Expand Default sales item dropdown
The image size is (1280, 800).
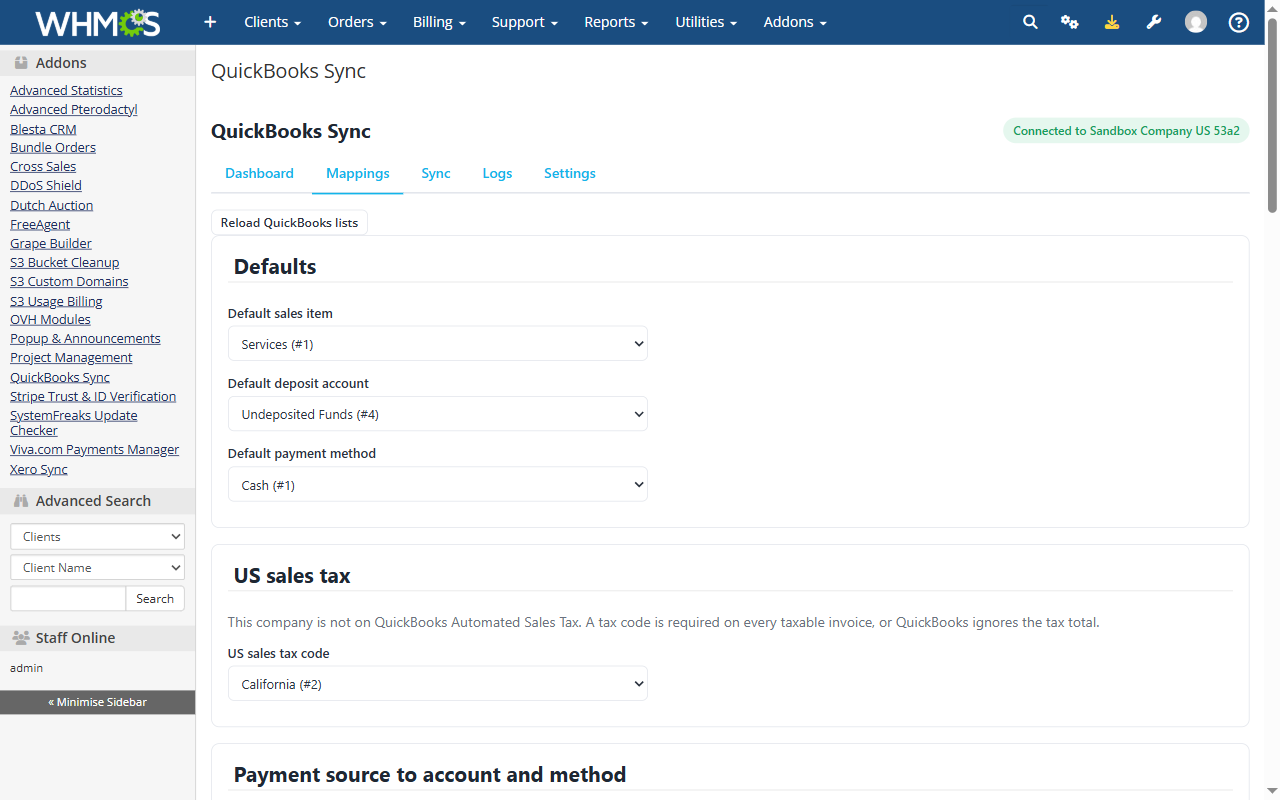438,344
